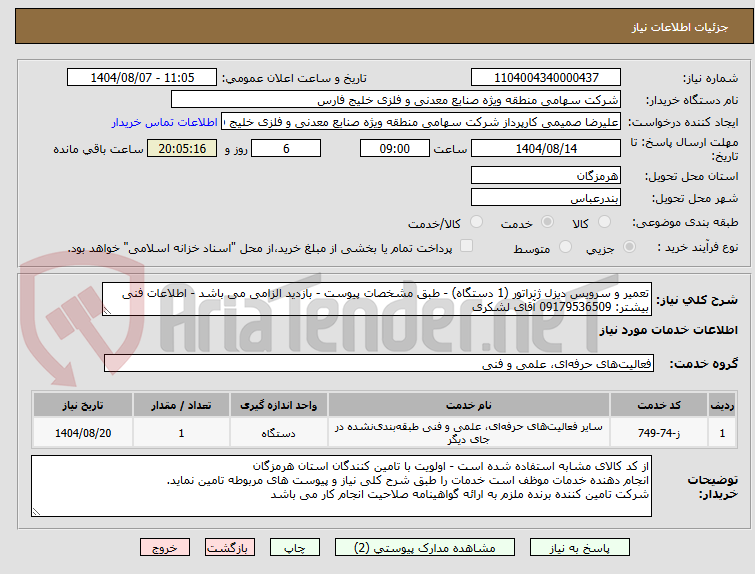Toggle the اسناد خزانه اسلامی payment checkbox

[x=466, y=246]
